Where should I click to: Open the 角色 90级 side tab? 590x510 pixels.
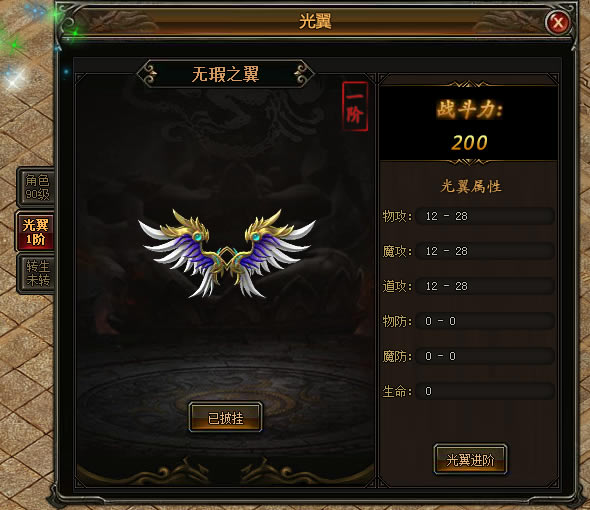37,187
